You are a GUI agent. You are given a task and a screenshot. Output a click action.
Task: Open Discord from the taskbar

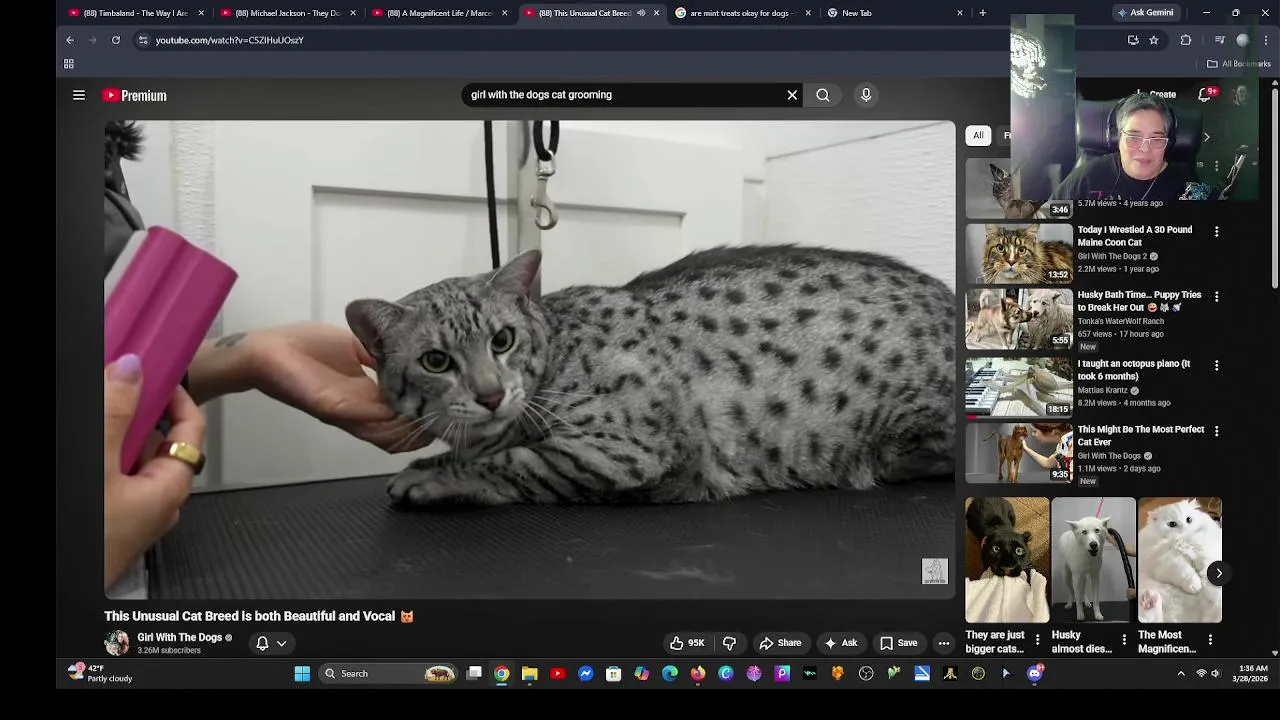(1035, 674)
